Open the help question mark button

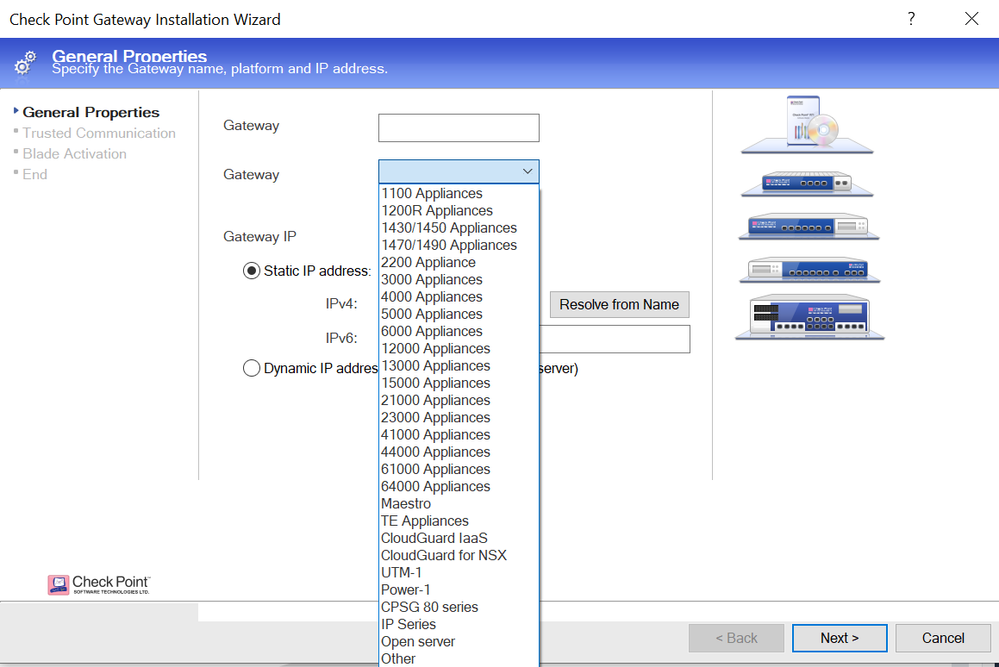(911, 18)
